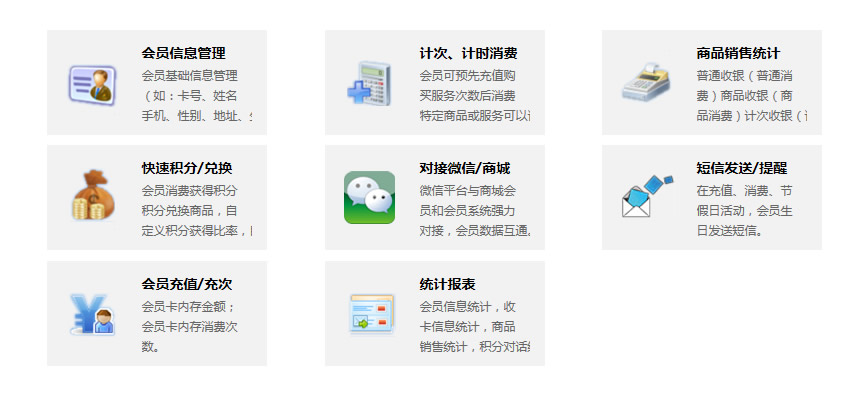Click the statistics report window icon
855x396 pixels.
click(x=371, y=314)
